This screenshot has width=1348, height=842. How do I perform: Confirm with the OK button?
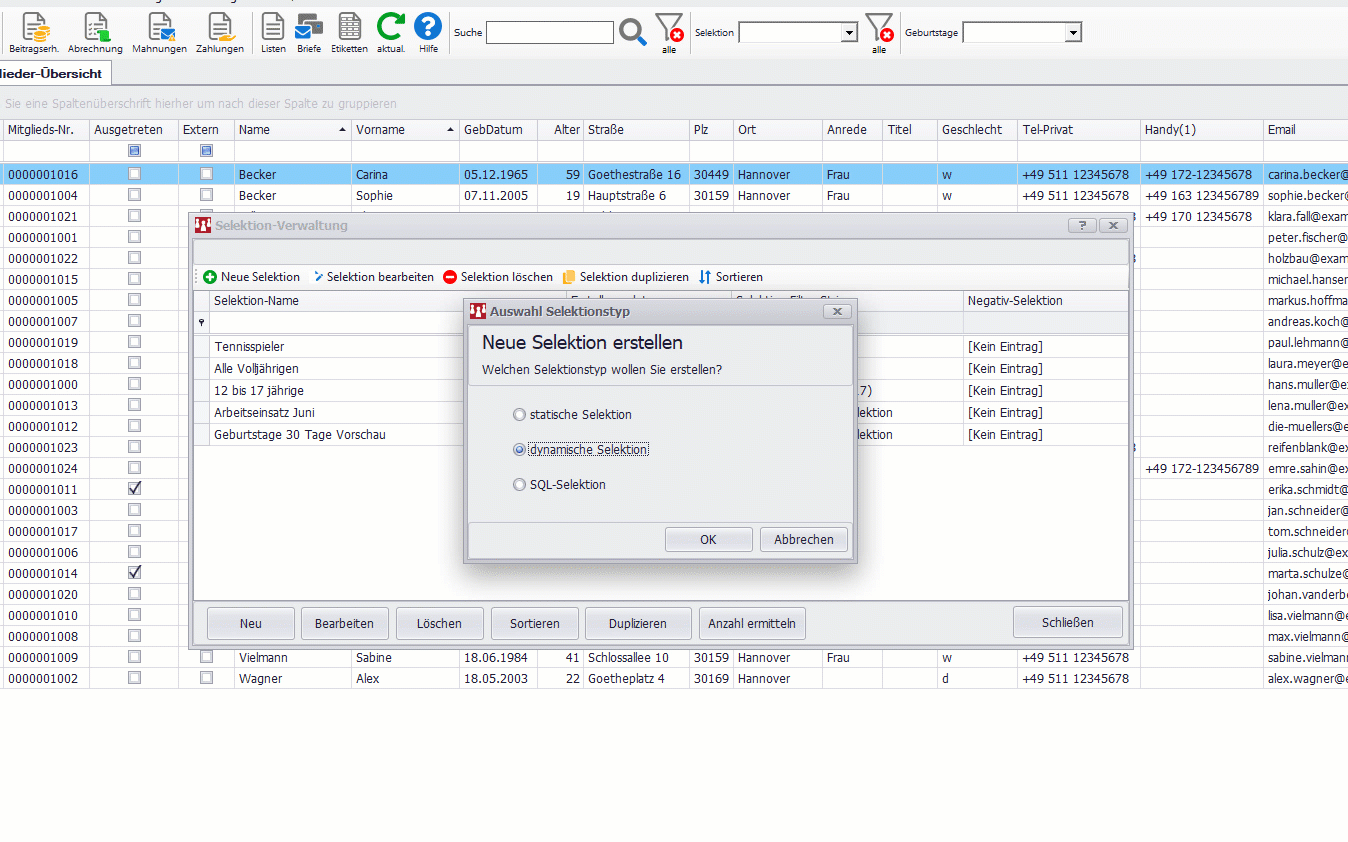708,539
